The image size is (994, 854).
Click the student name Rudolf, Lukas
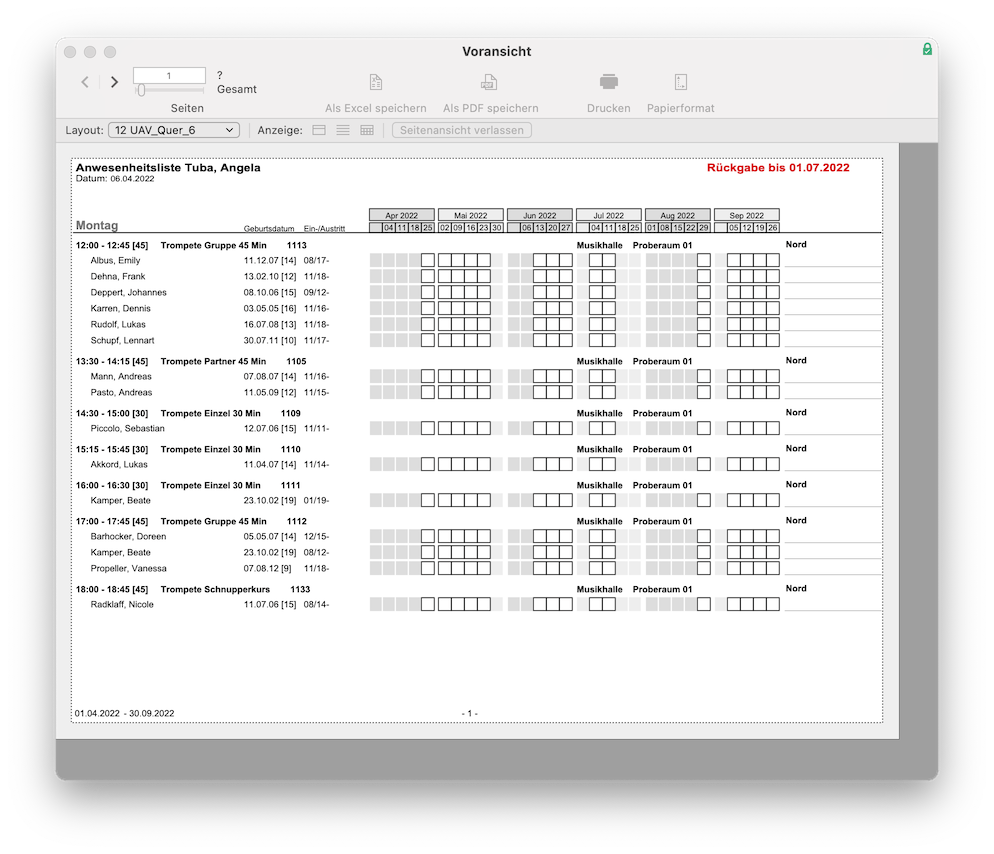coord(118,324)
